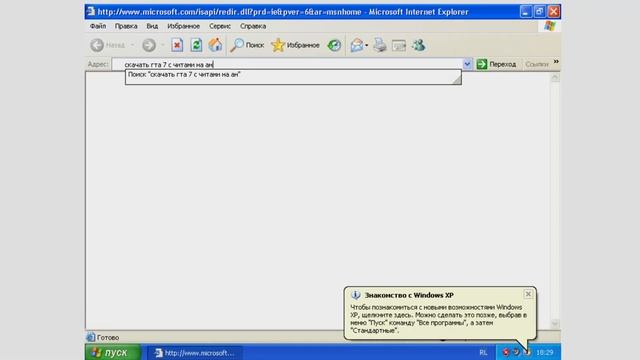The height and width of the screenshot is (360, 640).
Task: Stop page loading with red X icon
Action: (x=177, y=45)
